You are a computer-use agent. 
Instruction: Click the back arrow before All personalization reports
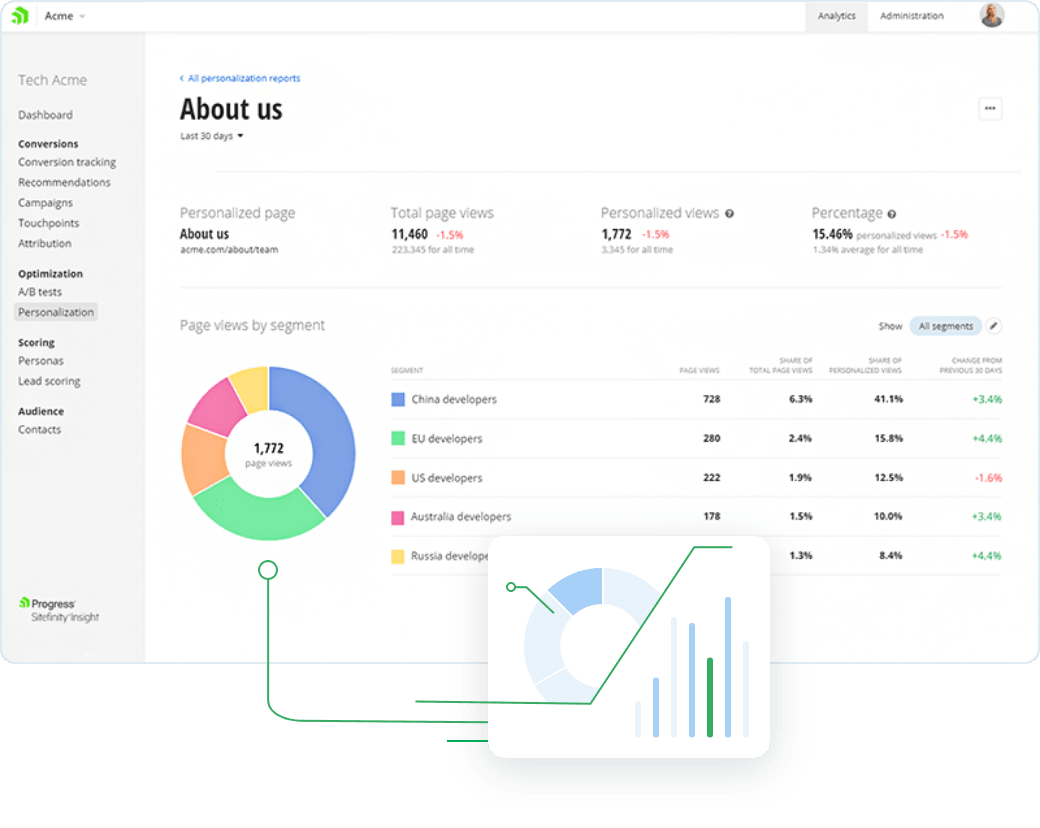pos(182,78)
